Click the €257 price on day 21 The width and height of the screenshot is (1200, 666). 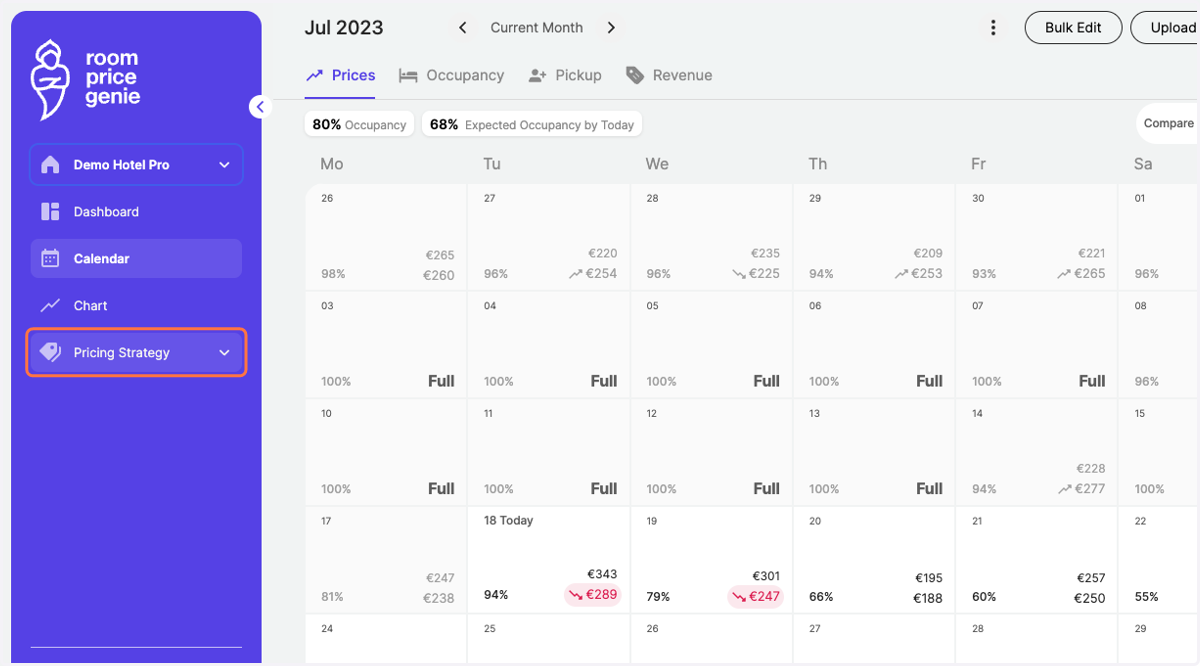coord(1091,578)
